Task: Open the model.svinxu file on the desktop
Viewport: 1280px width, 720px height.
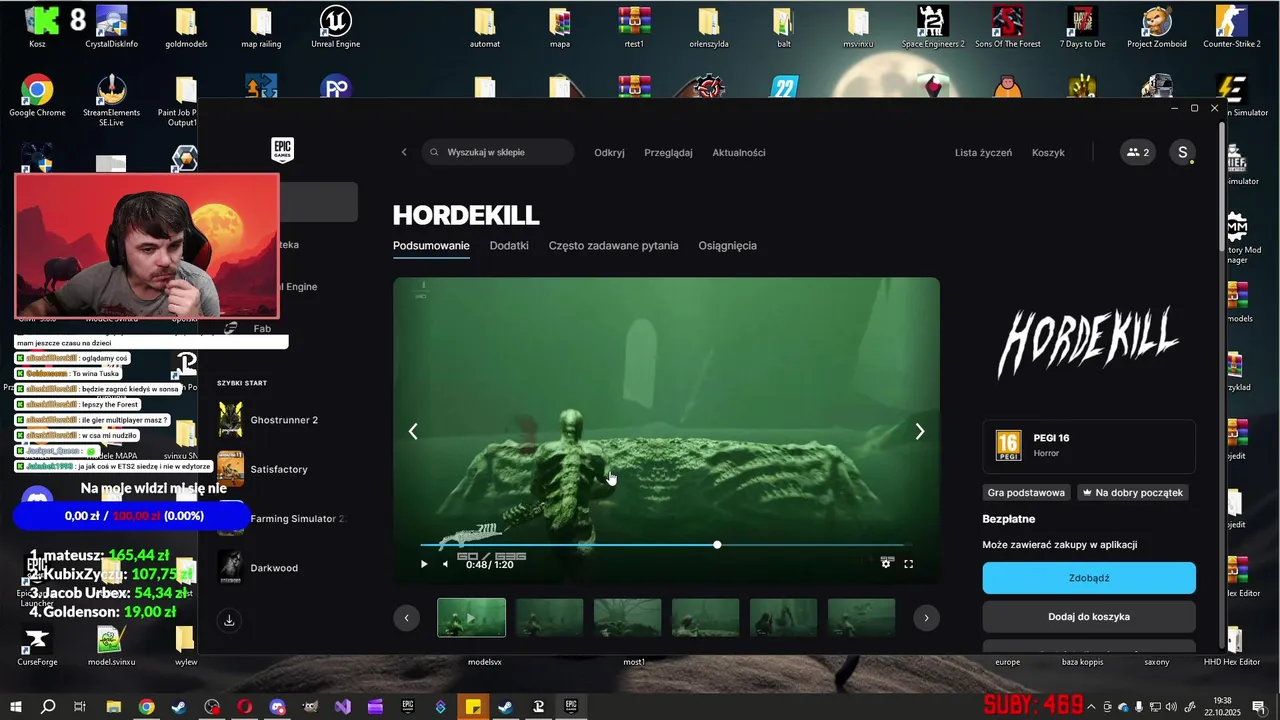Action: pyautogui.click(x=111, y=645)
